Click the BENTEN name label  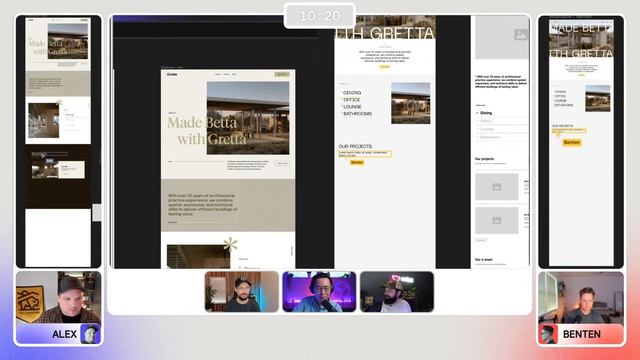click(x=582, y=334)
